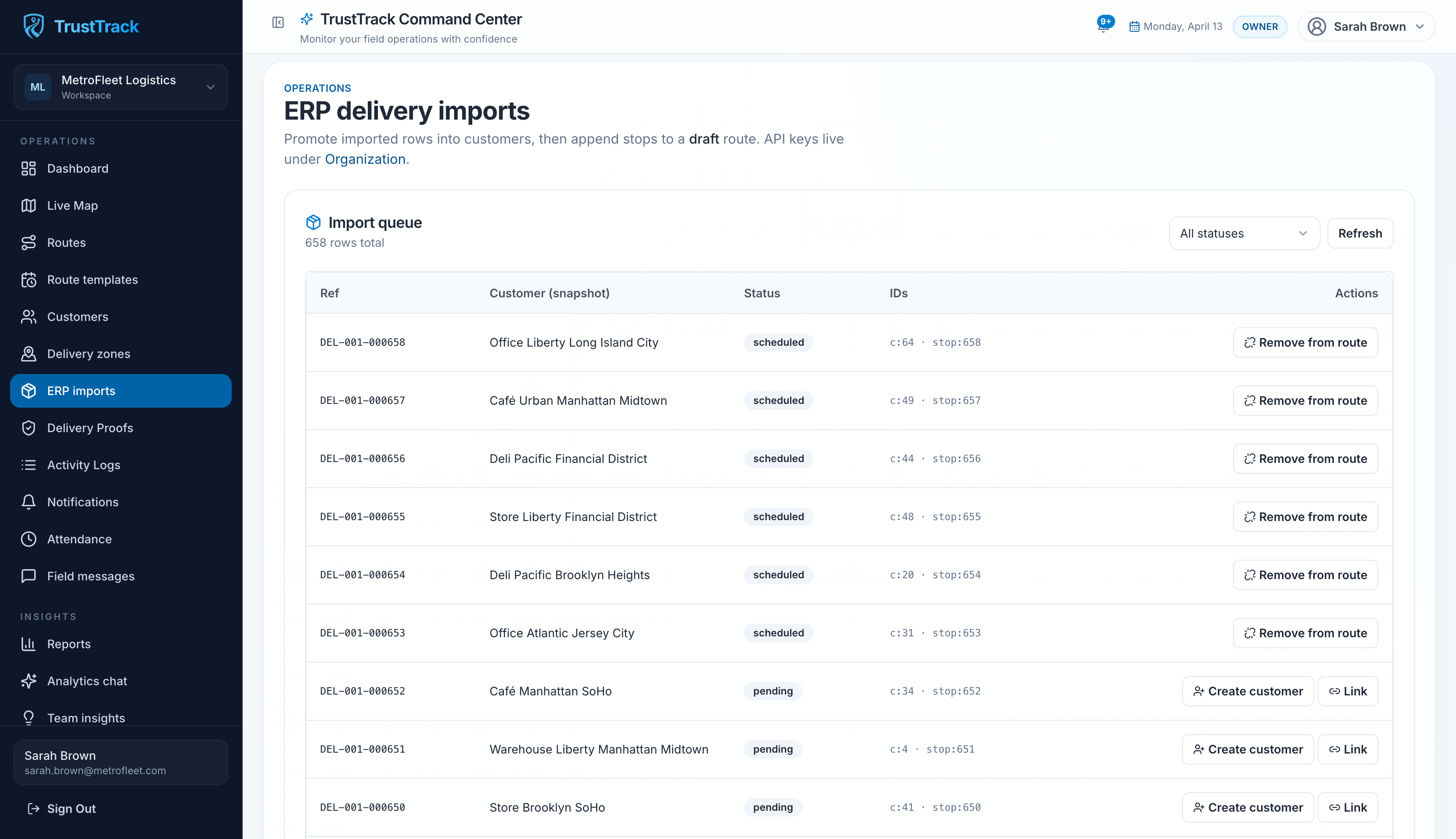Click the Attendance clock icon
The image size is (1456, 839).
pyautogui.click(x=28, y=540)
